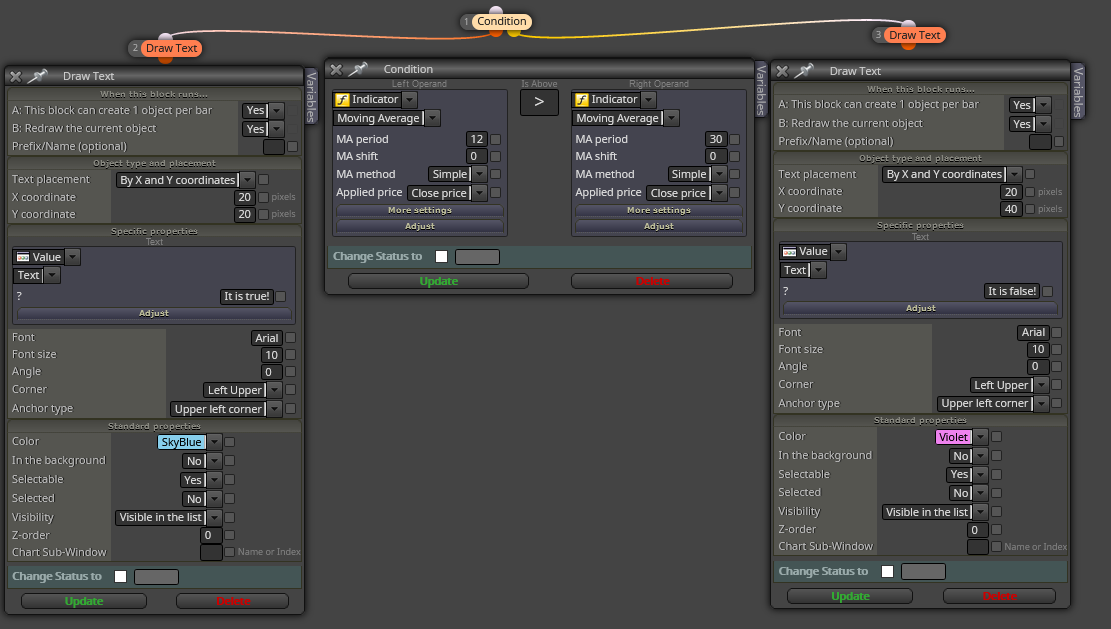
Task: Select the Draw Text node labeled 2
Action: click(x=171, y=48)
